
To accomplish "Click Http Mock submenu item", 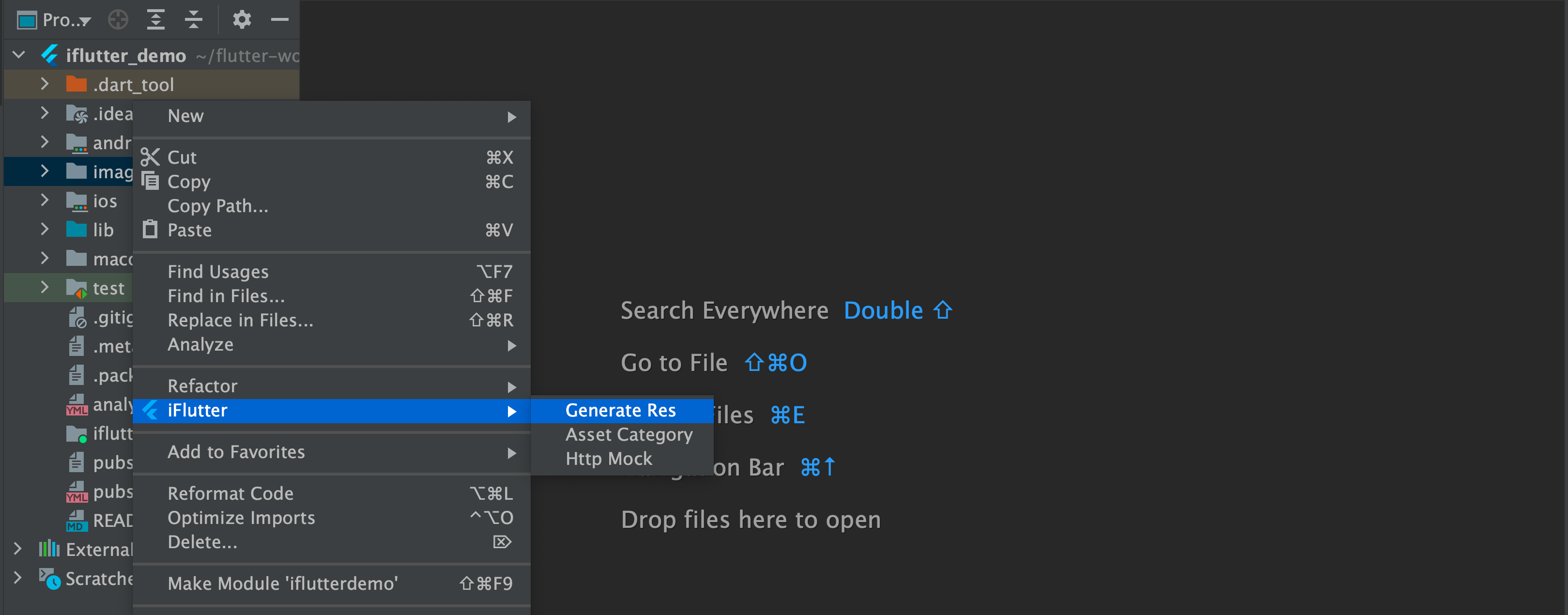I will [611, 459].
